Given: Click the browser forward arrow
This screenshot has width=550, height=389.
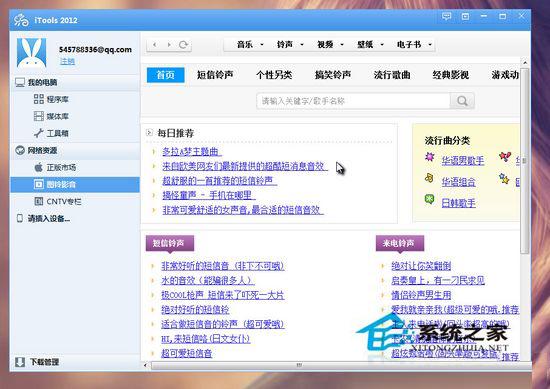Looking at the screenshot, I should [169, 45].
